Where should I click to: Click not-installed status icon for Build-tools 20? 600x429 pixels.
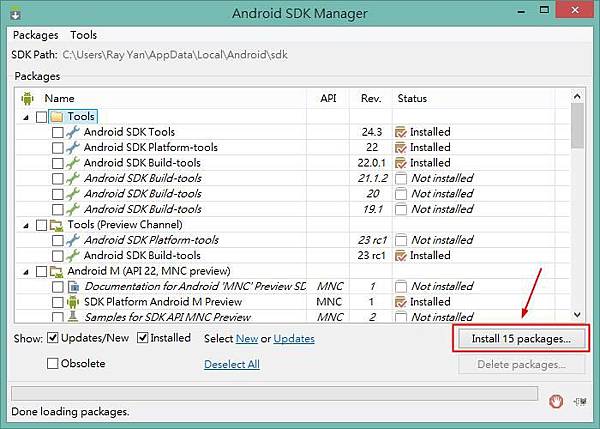coord(401,194)
